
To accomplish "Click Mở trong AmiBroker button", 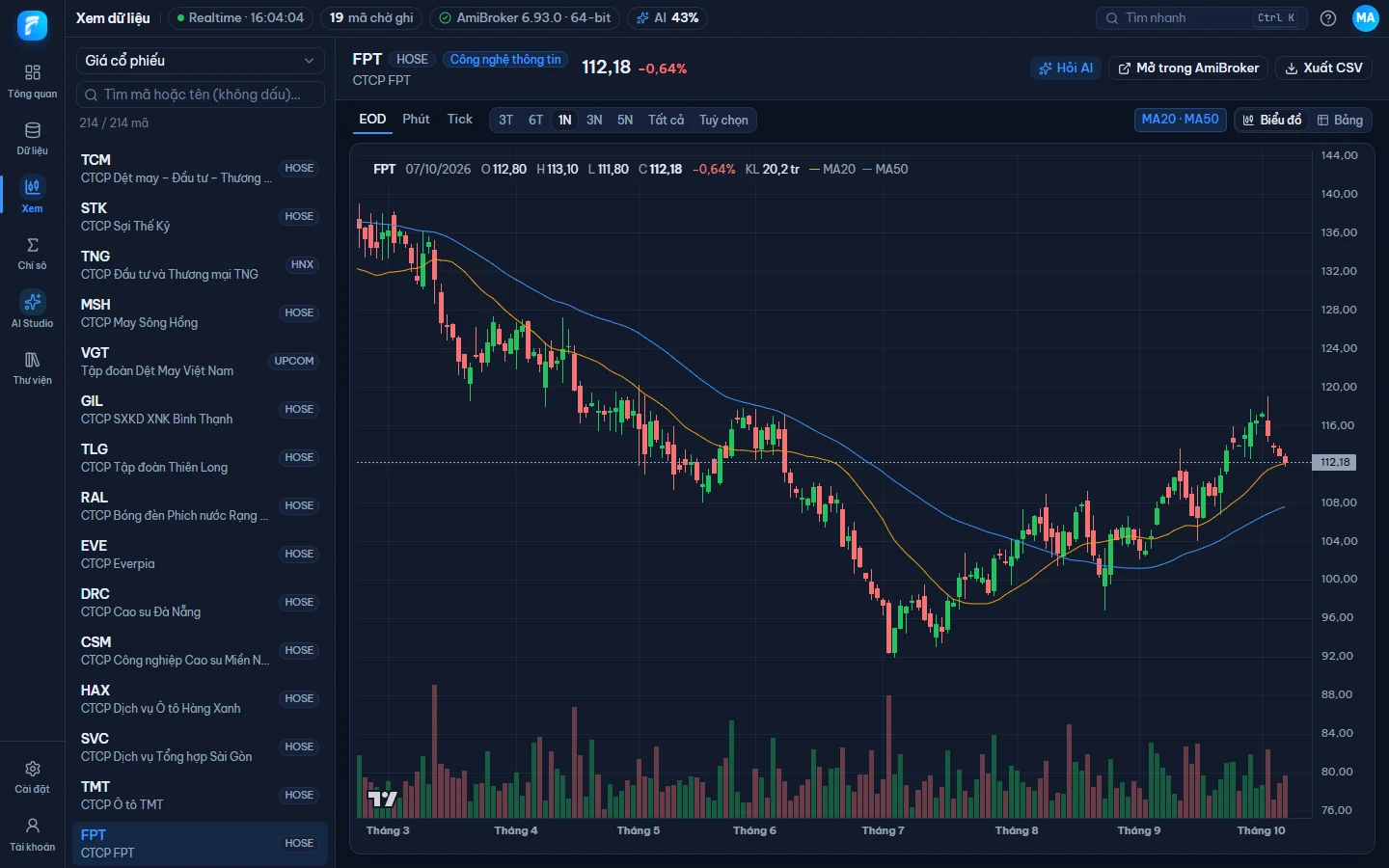I will pyautogui.click(x=1188, y=68).
